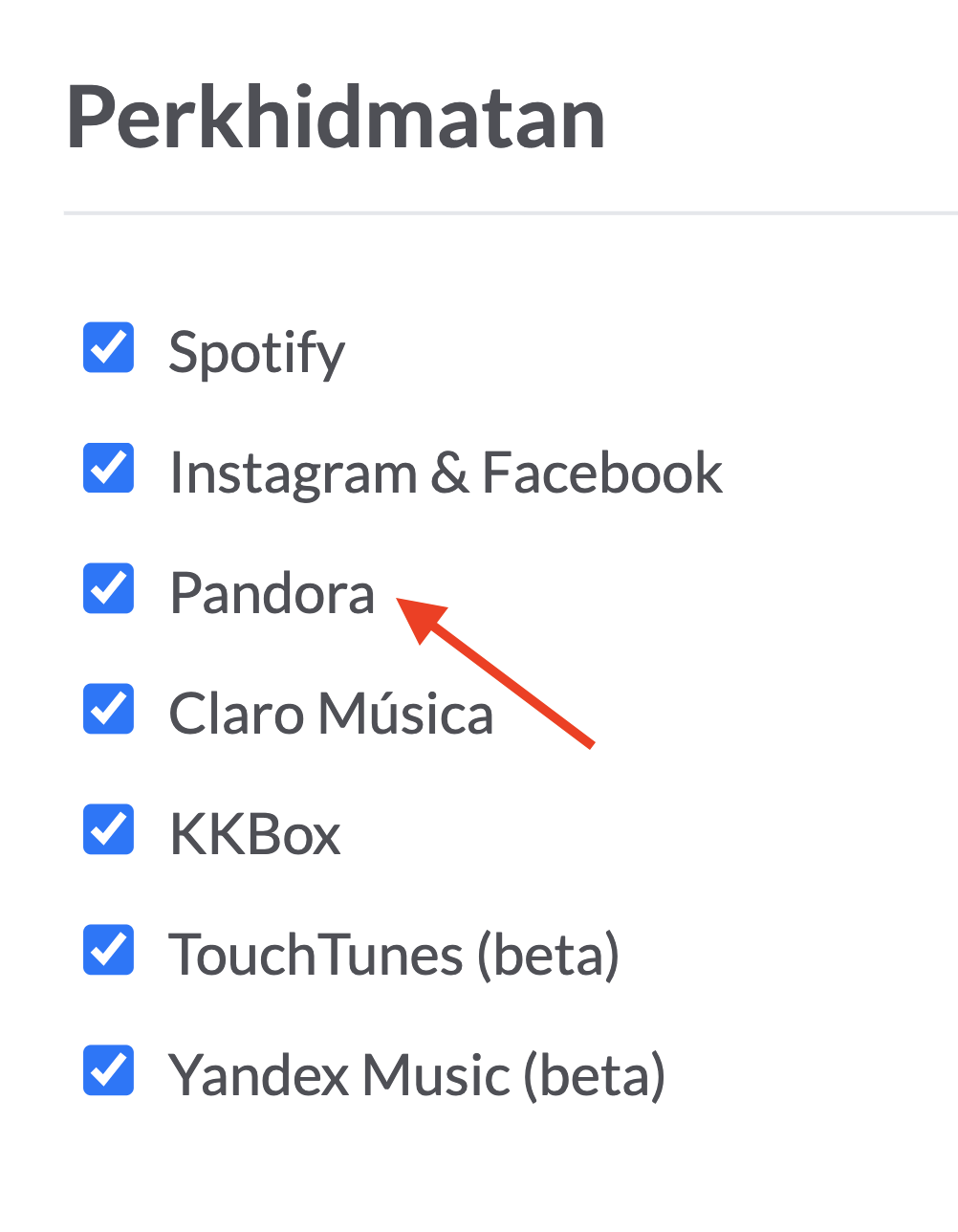Image resolution: width=958 pixels, height=1232 pixels.
Task: Disable the Instagram & Facebook service
Action: (108, 469)
